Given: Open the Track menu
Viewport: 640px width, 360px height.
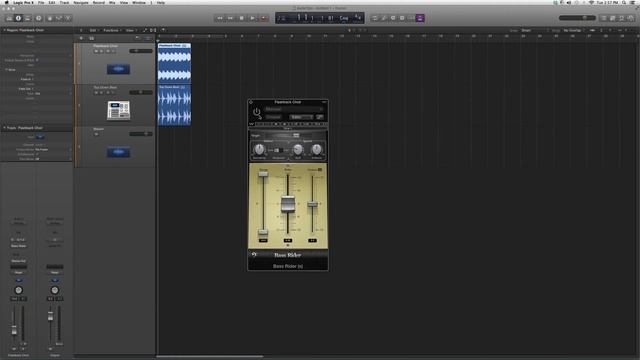Looking at the screenshot, I should tap(64, 2).
